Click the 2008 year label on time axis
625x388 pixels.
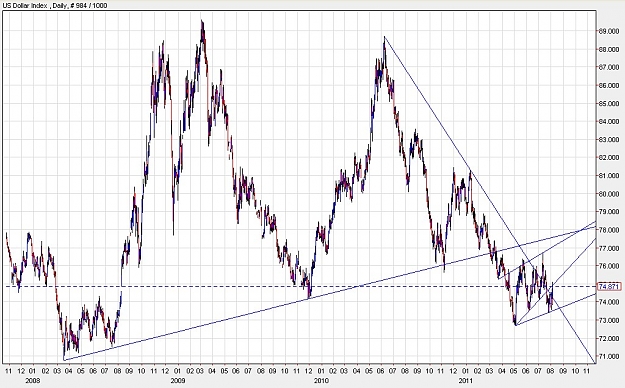tap(33, 380)
